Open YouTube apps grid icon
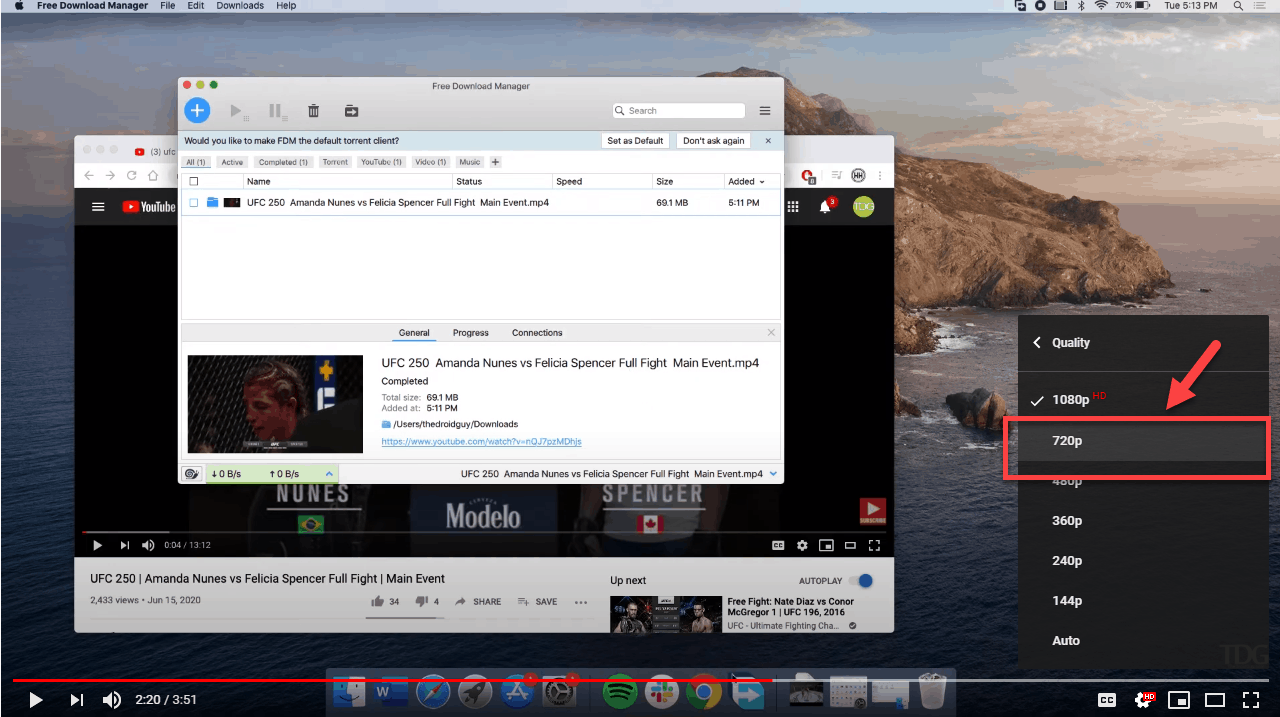The height and width of the screenshot is (717, 1280). [793, 206]
